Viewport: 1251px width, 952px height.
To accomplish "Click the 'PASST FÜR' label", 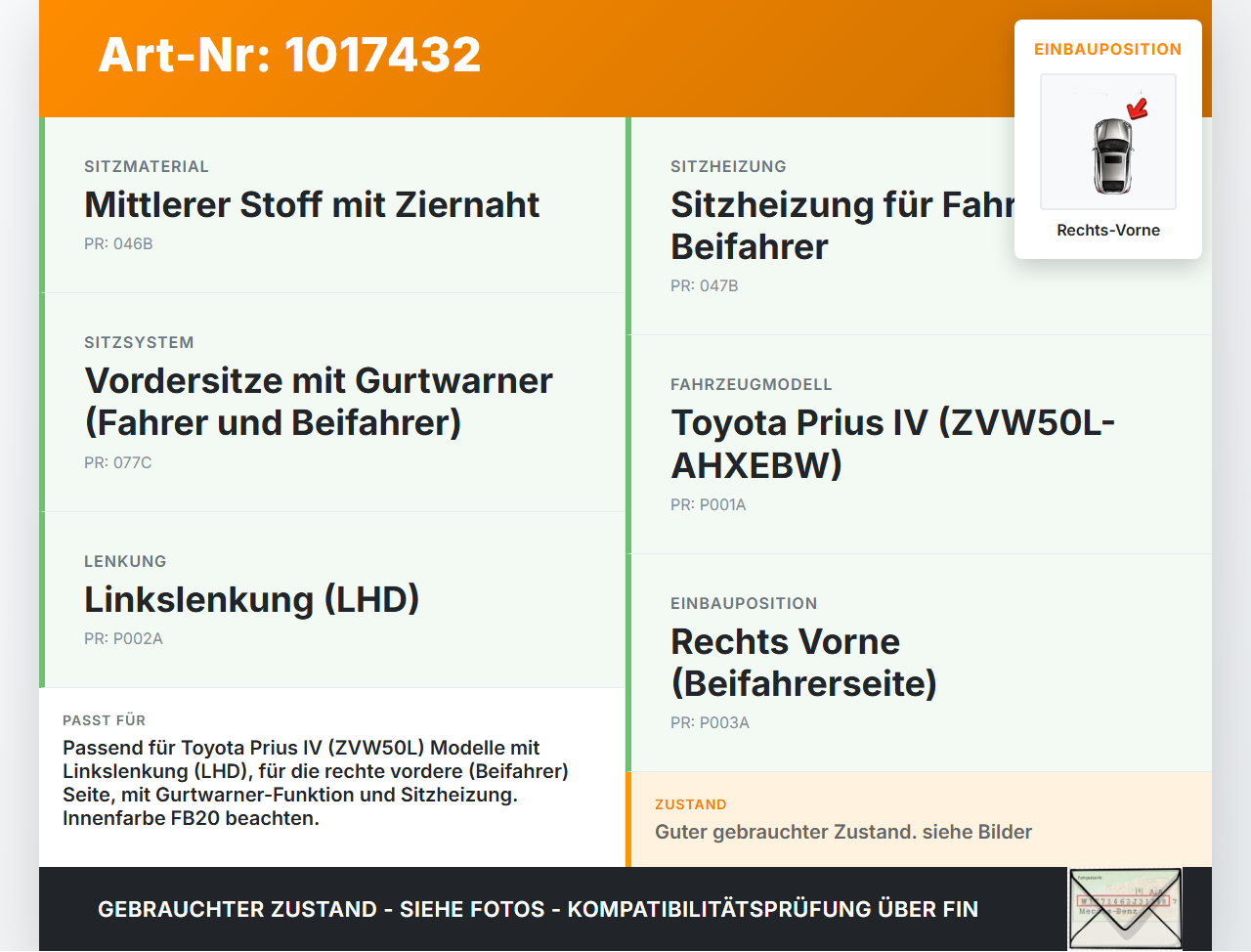I will point(104,720).
